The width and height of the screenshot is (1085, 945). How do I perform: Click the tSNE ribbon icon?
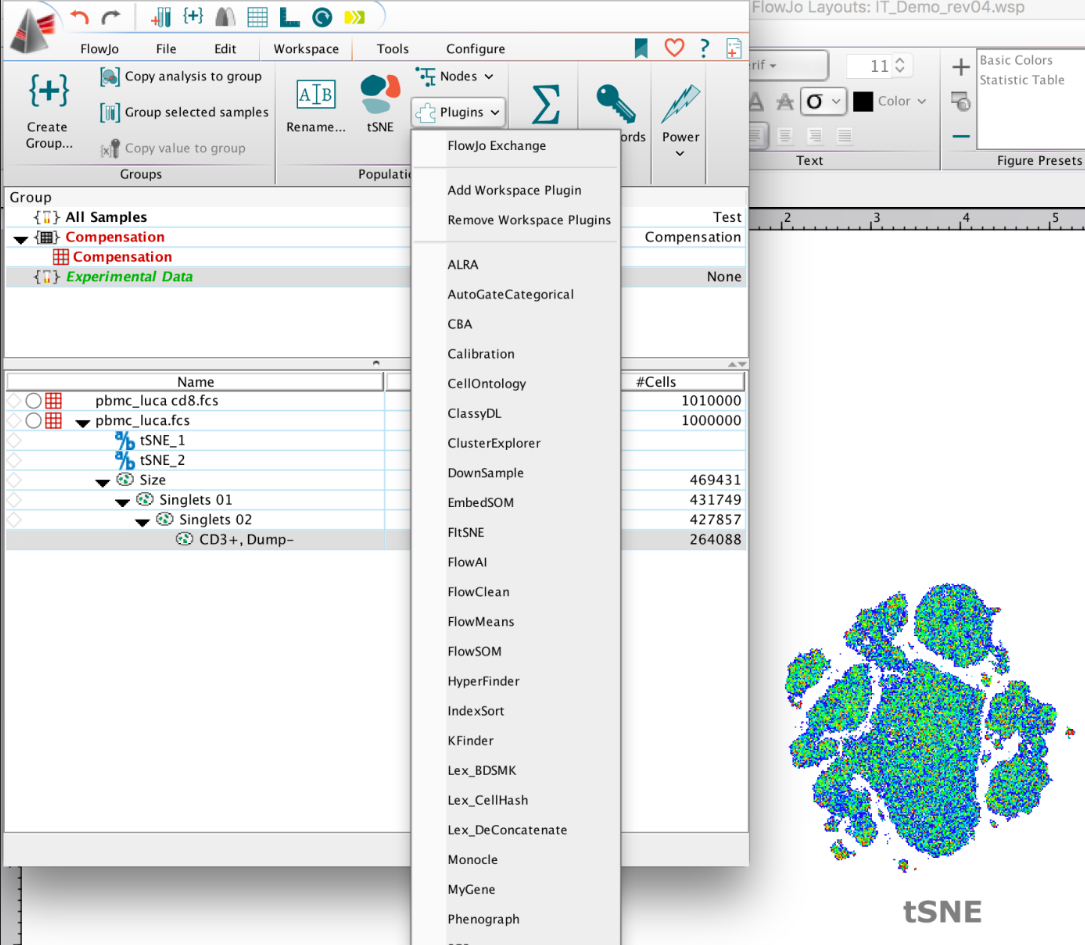tap(380, 93)
